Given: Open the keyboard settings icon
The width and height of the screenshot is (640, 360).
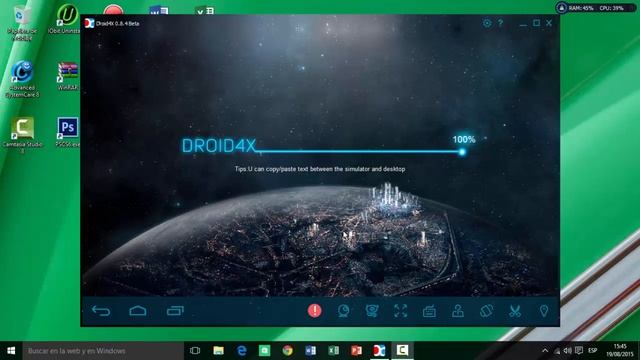Looking at the screenshot, I should (429, 312).
